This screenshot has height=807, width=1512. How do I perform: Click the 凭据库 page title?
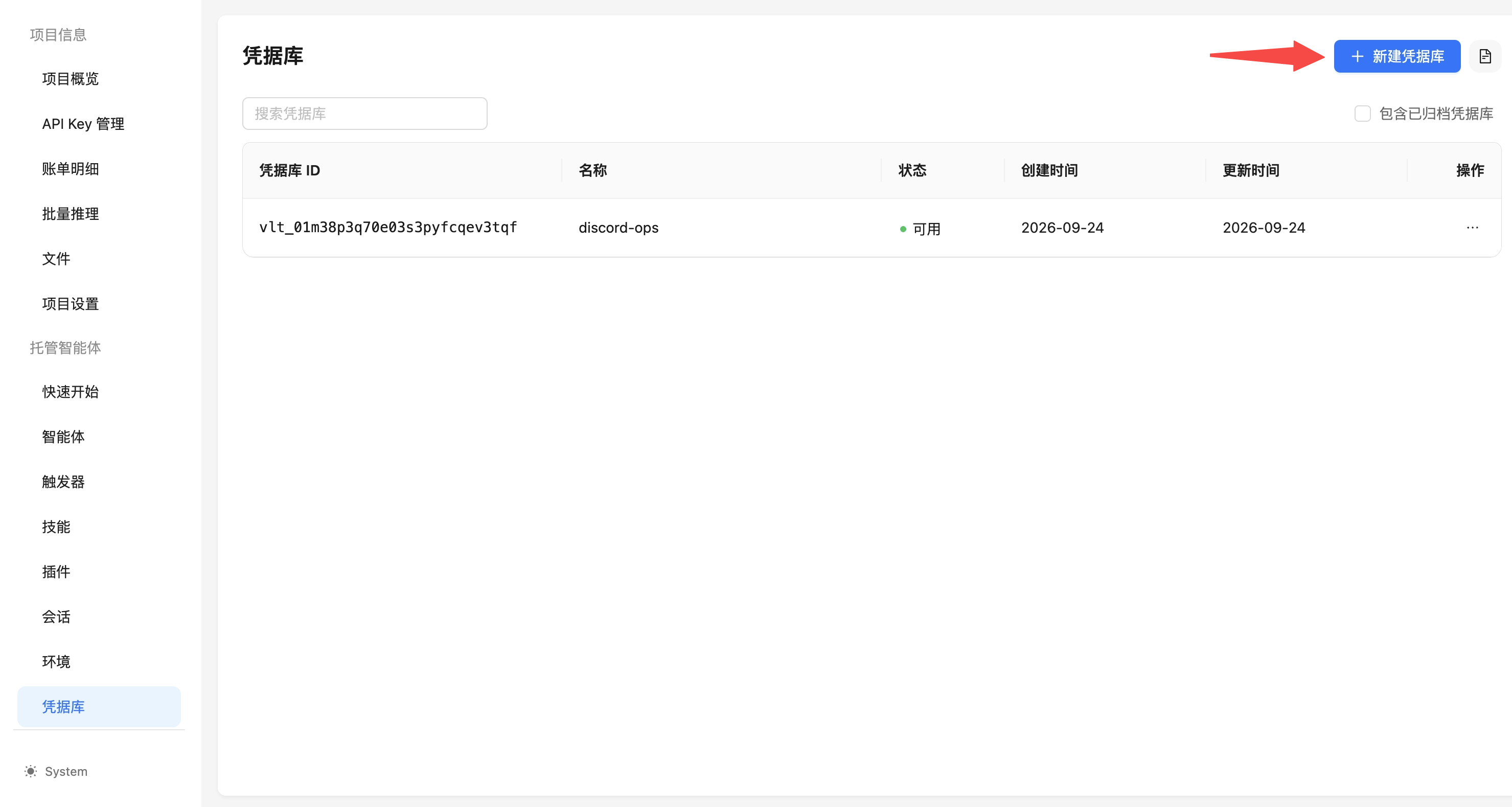click(273, 56)
